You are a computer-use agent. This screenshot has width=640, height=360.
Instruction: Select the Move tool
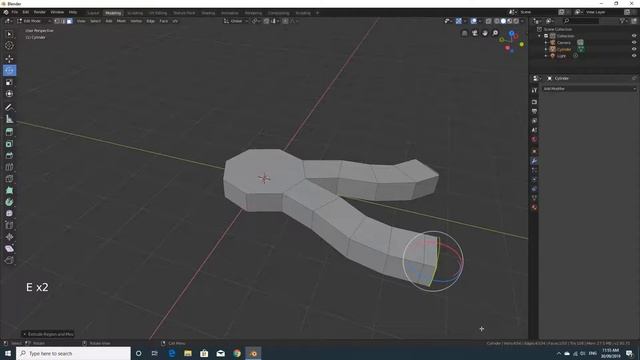9,59
